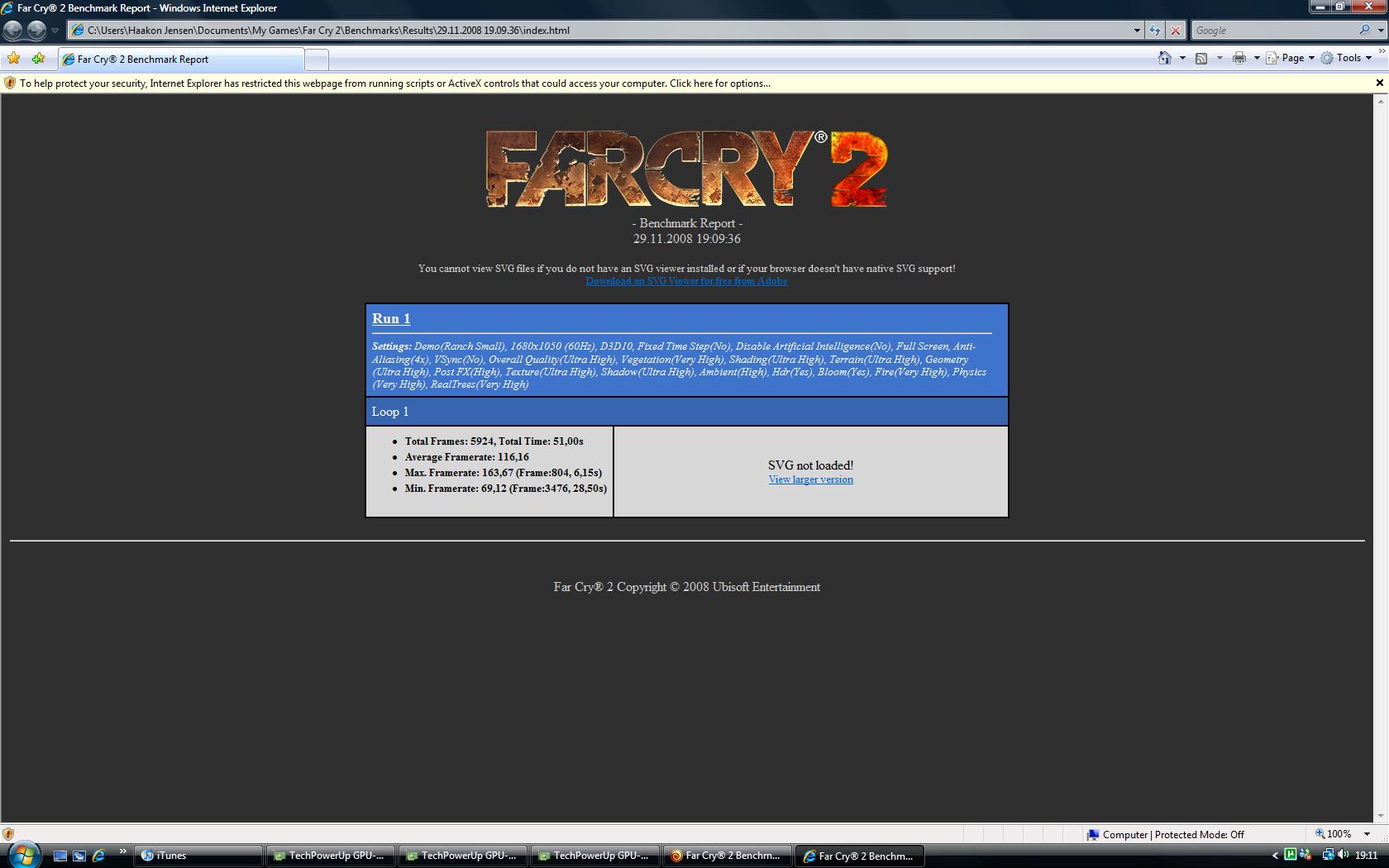Click the Add to Favorites star-plus icon
Image resolution: width=1389 pixels, height=868 pixels.
click(38, 59)
